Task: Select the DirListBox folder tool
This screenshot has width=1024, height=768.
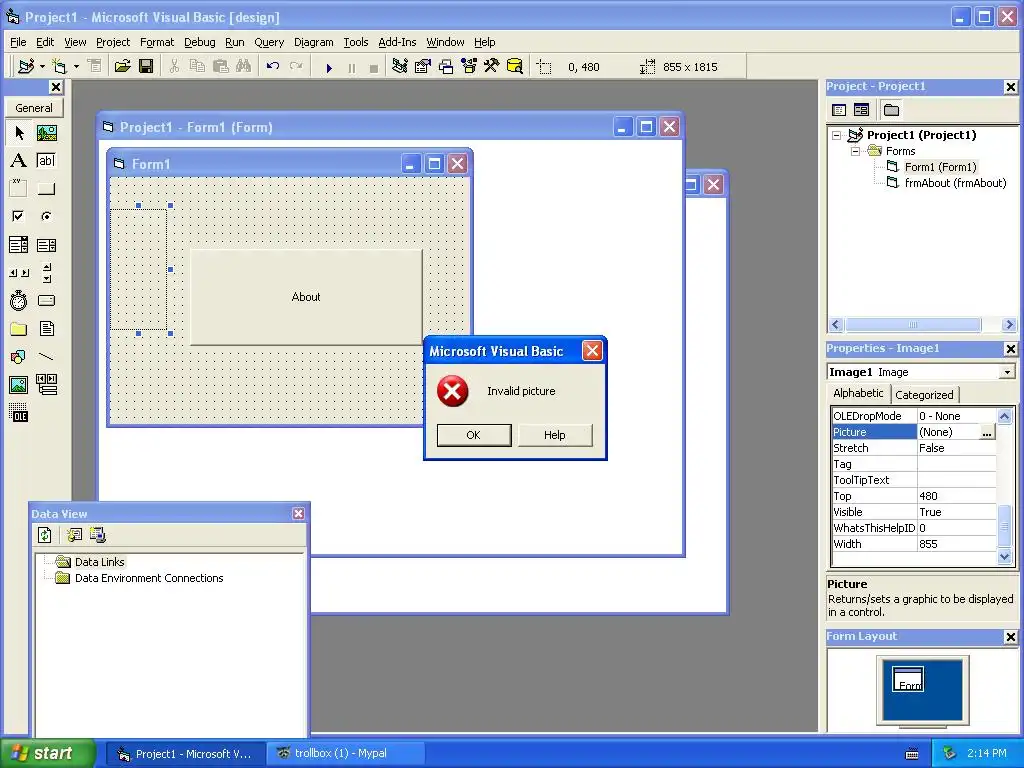Action: 19,328
